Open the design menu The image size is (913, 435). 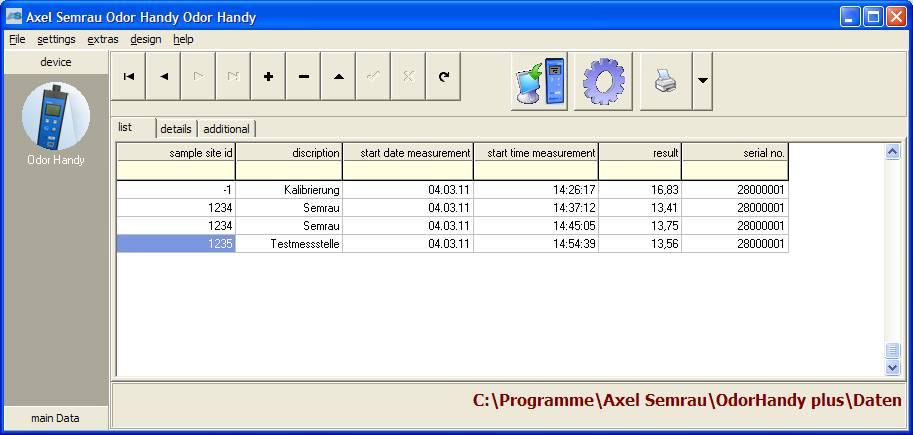point(146,40)
